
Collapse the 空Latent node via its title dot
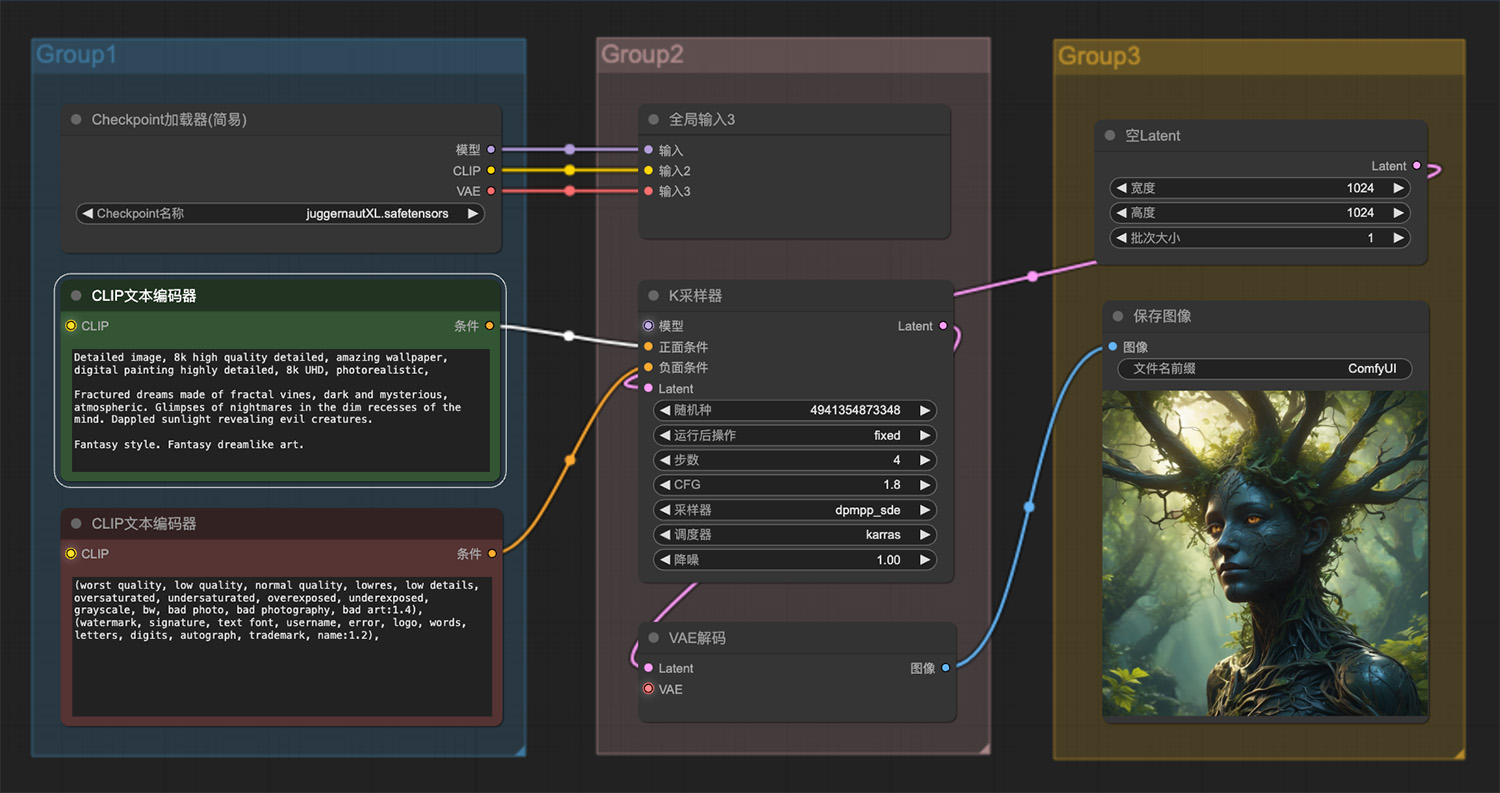1110,136
